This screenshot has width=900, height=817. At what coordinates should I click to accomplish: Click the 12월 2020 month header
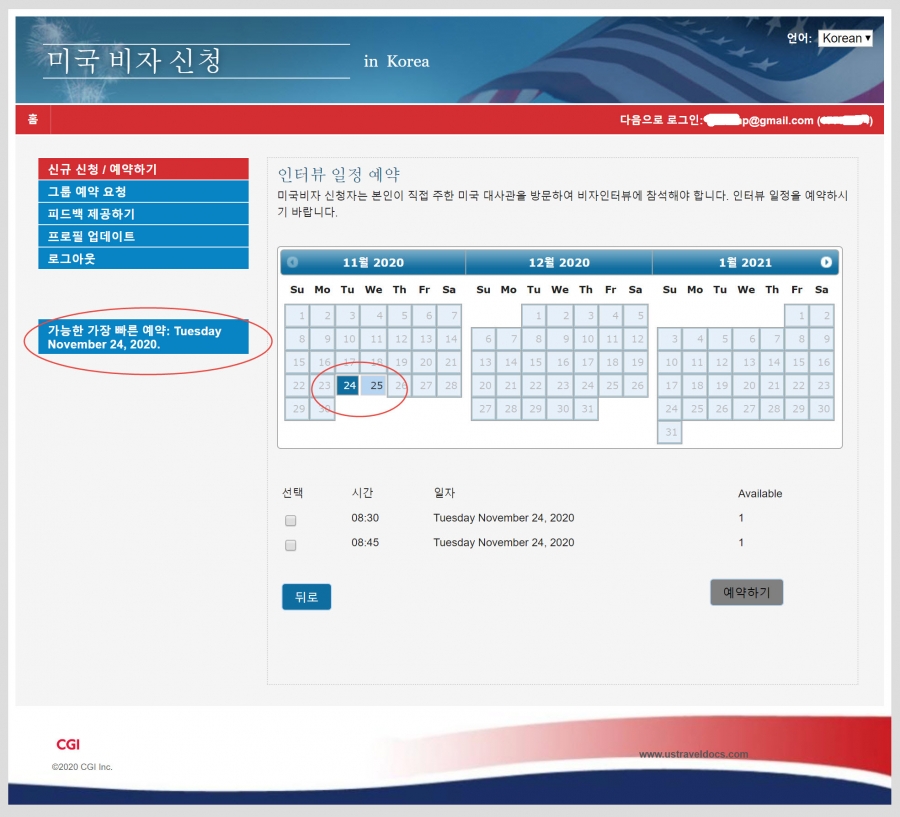559,262
